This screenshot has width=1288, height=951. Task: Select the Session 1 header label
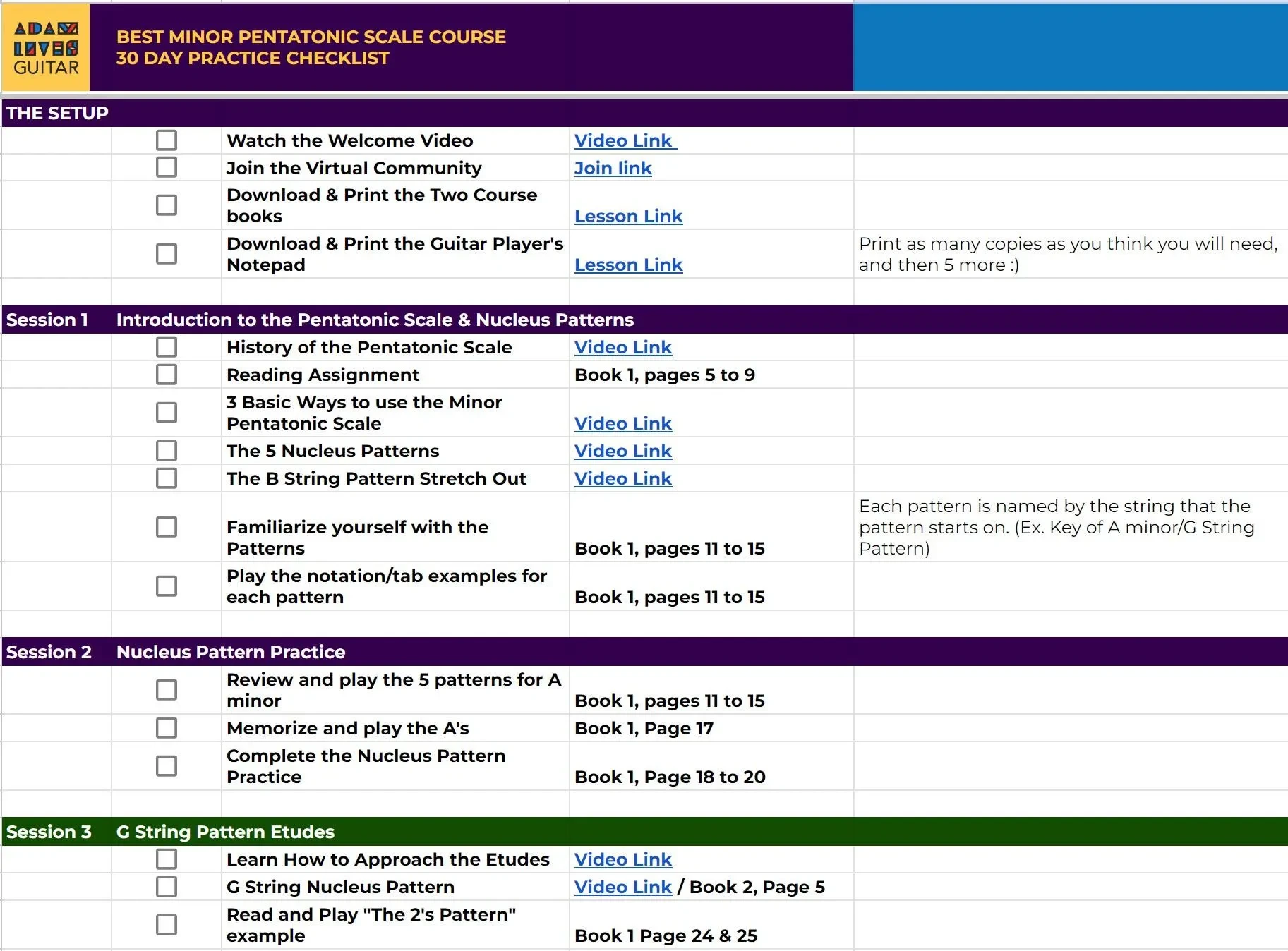click(47, 320)
